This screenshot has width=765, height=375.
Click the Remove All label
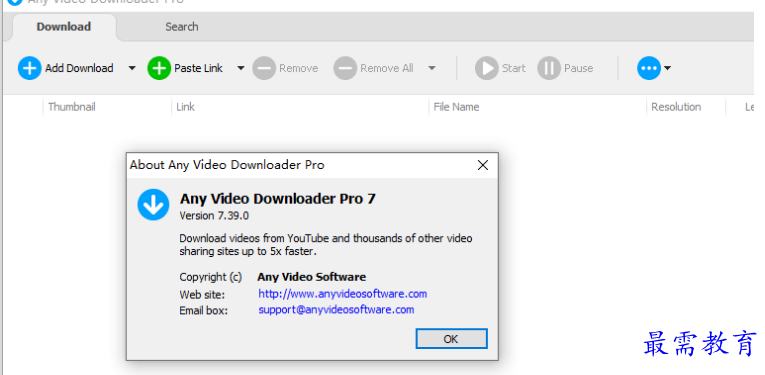[386, 68]
